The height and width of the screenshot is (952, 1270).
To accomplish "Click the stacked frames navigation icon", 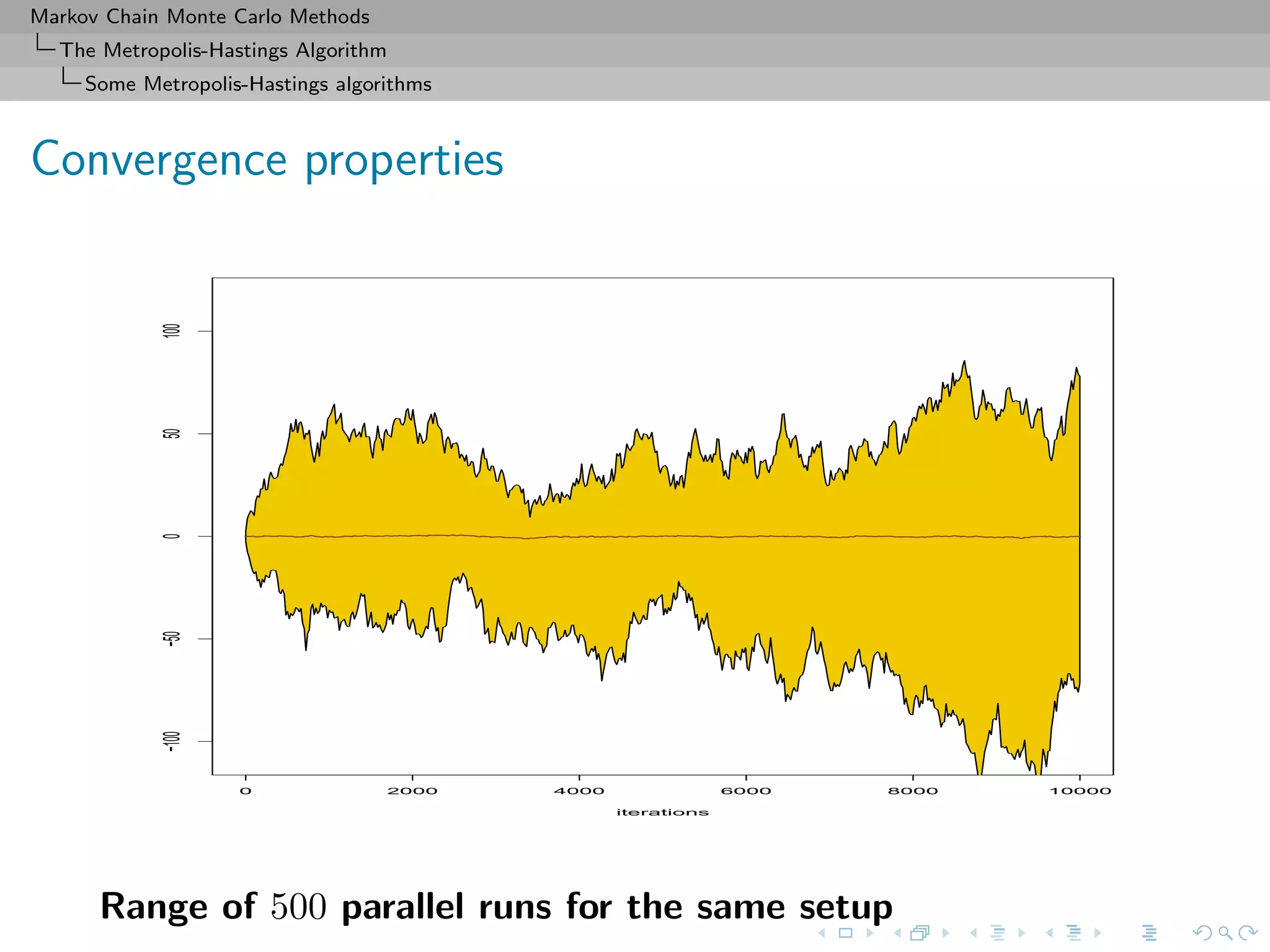I will [920, 933].
